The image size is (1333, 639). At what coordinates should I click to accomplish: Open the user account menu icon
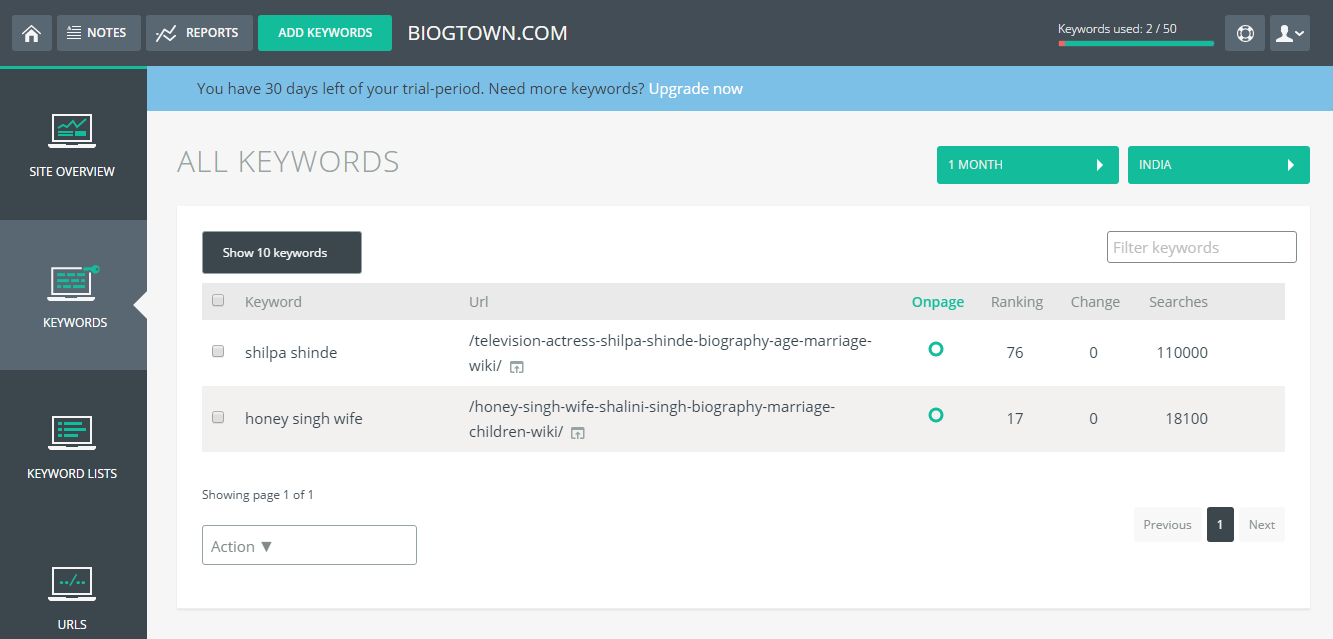[1290, 33]
